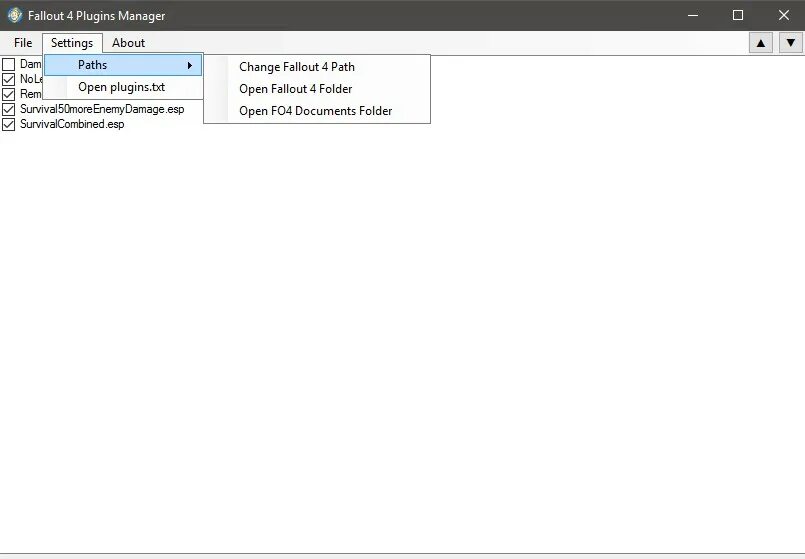Click the Fallout 4 Plugins Manager app icon
Screen dimensions: 805x559
point(14,15)
